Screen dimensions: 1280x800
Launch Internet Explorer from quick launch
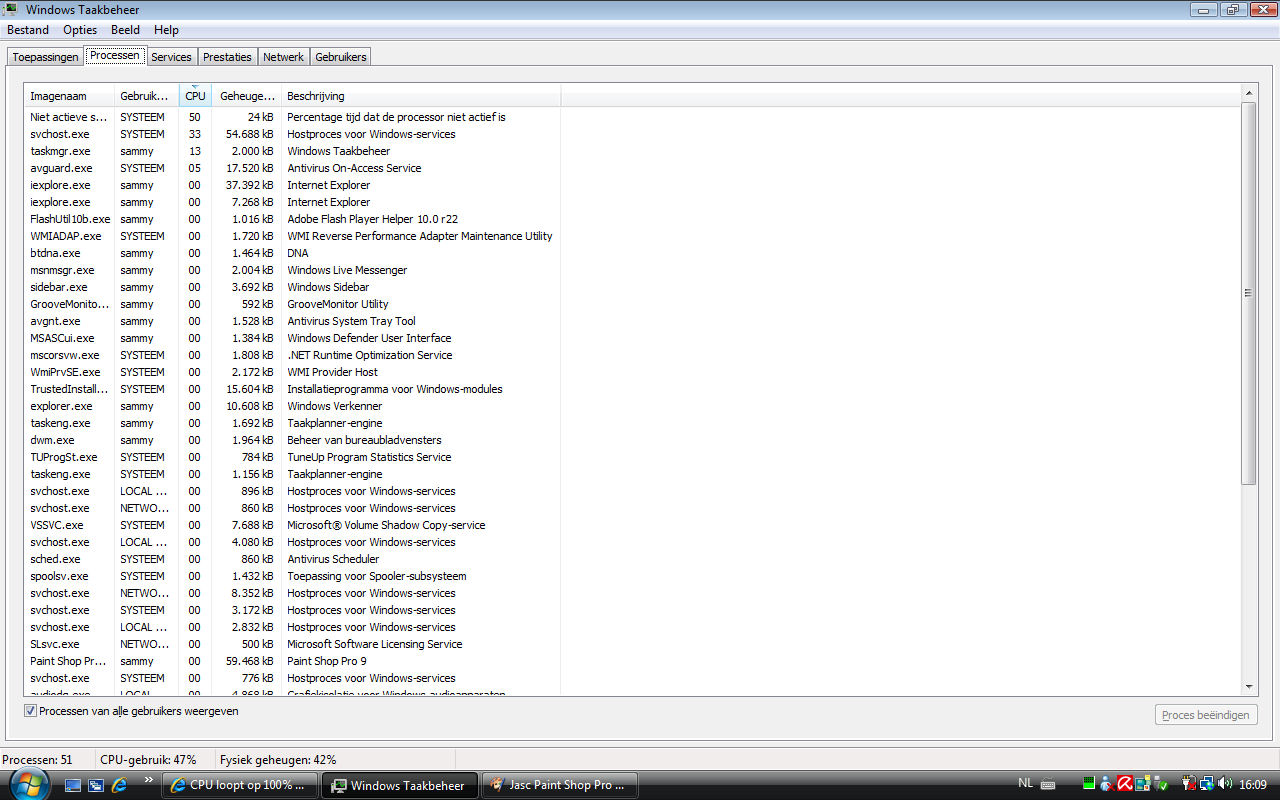119,785
